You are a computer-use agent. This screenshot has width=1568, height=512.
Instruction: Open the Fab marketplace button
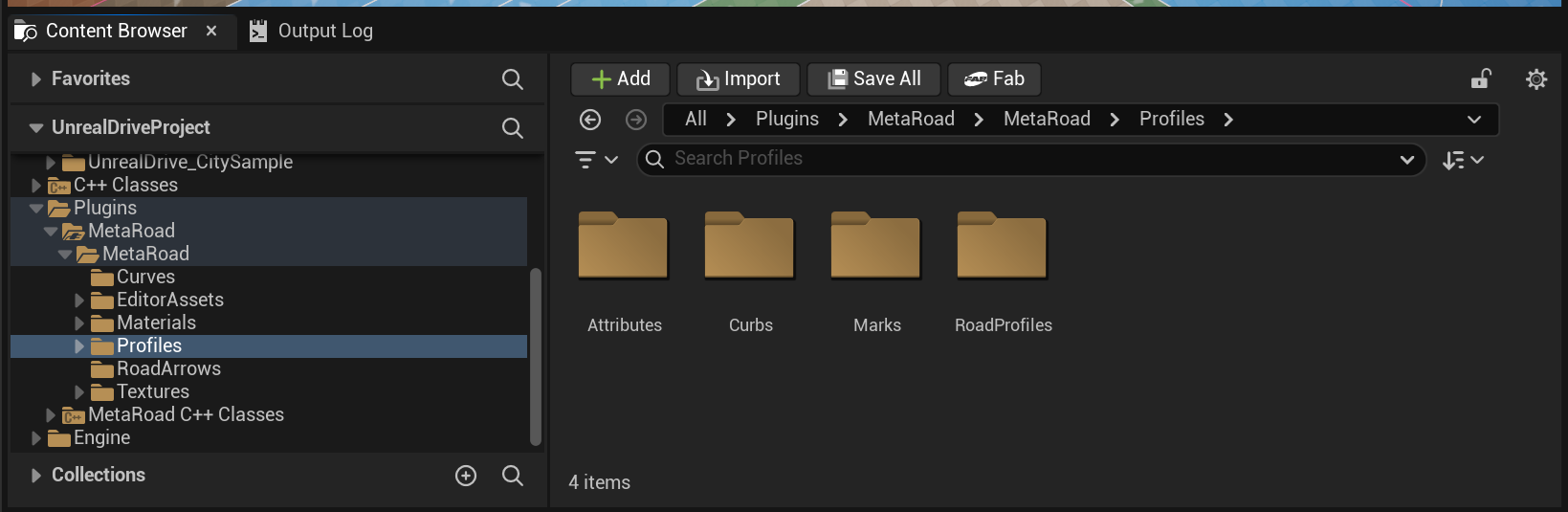point(994,79)
